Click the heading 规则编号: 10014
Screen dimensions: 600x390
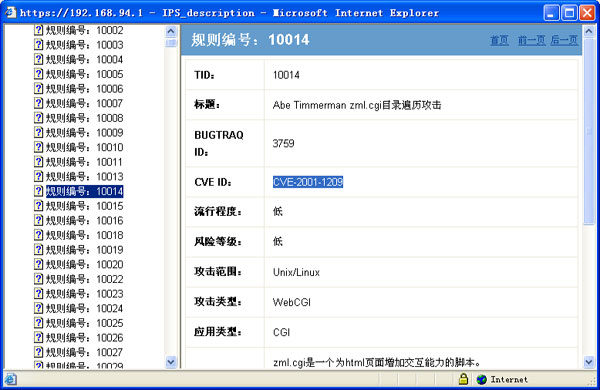click(250, 40)
